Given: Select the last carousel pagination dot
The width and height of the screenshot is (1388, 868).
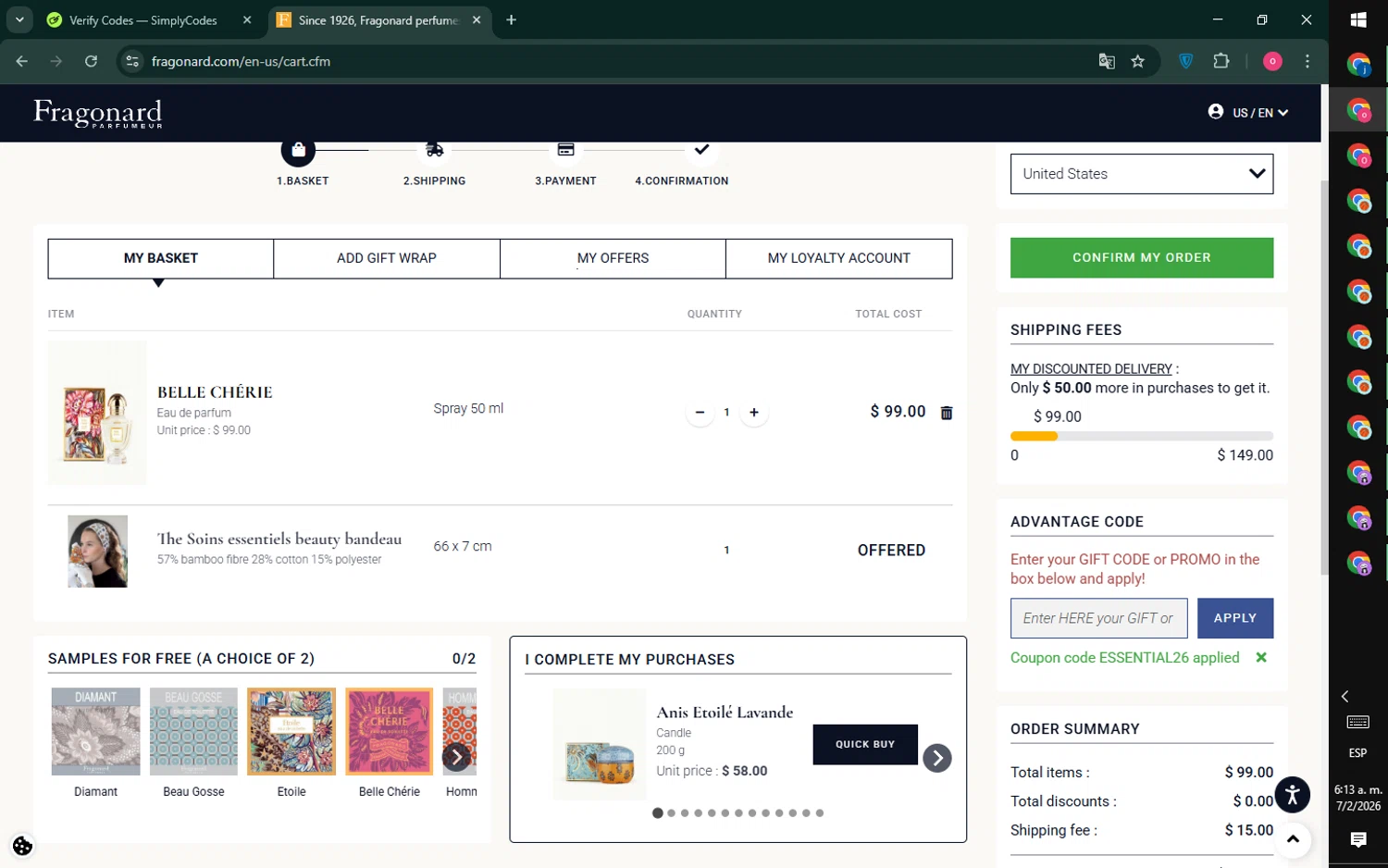Looking at the screenshot, I should pyautogui.click(x=820, y=812).
